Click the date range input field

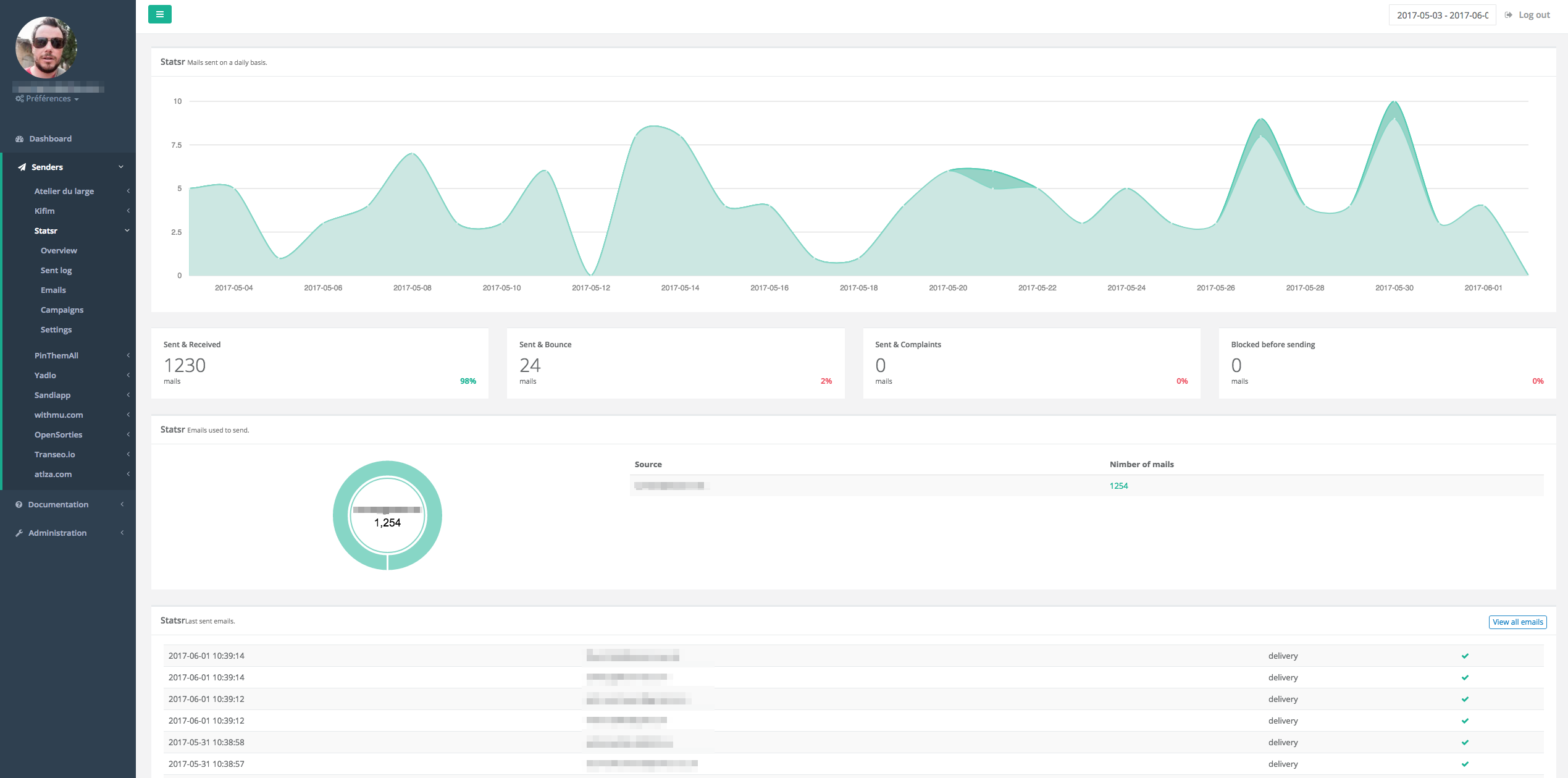[x=1442, y=15]
